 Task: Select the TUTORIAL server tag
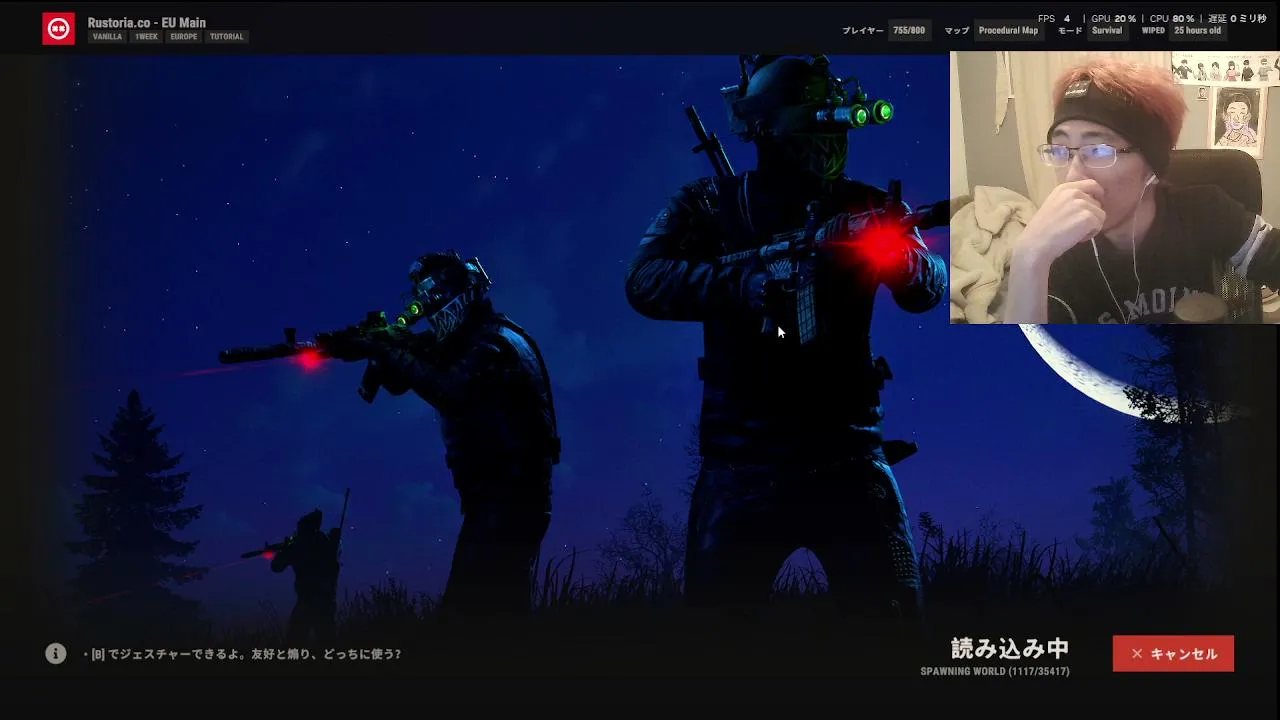tap(227, 37)
